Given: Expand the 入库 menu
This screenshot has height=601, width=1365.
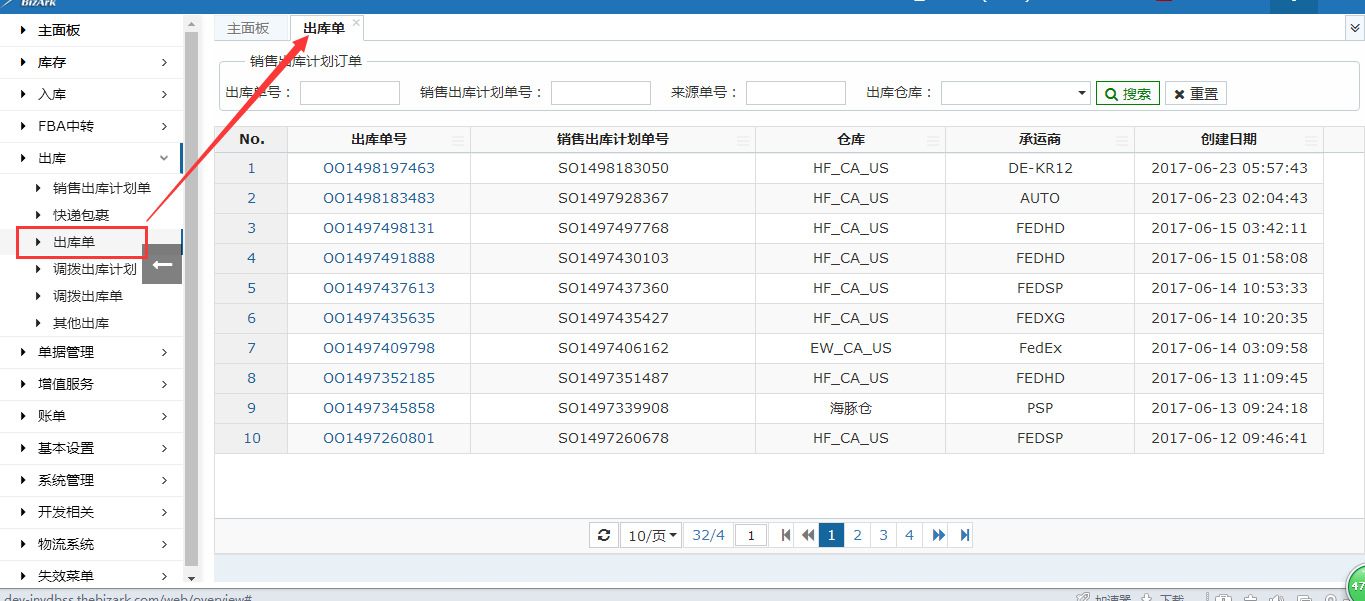Looking at the screenshot, I should [x=91, y=94].
